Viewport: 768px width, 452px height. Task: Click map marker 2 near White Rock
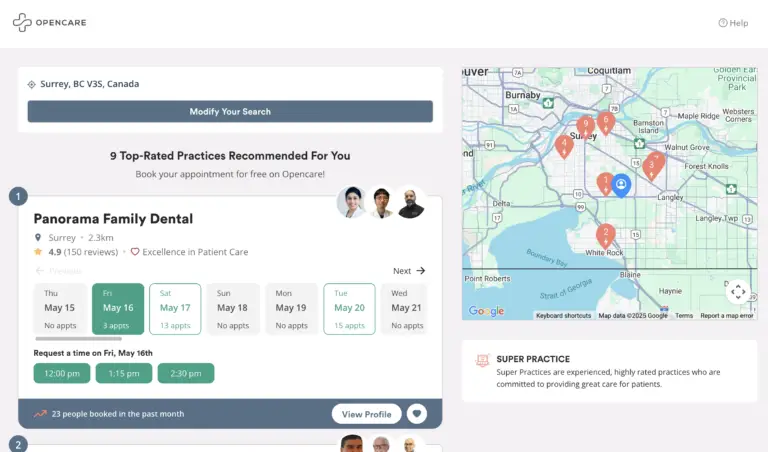coord(606,236)
